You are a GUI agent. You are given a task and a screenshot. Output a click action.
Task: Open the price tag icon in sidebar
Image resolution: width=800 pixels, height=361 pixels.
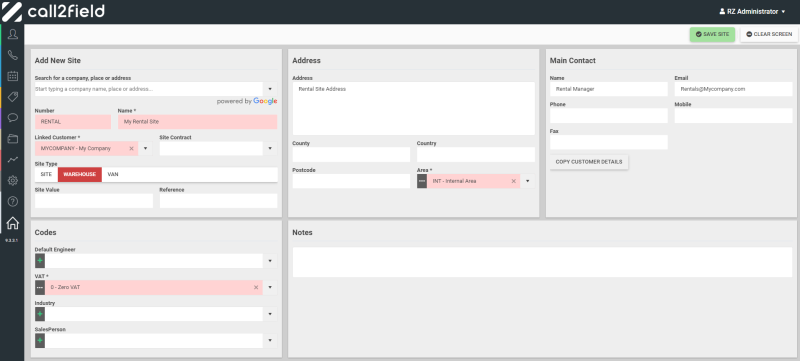click(x=13, y=97)
